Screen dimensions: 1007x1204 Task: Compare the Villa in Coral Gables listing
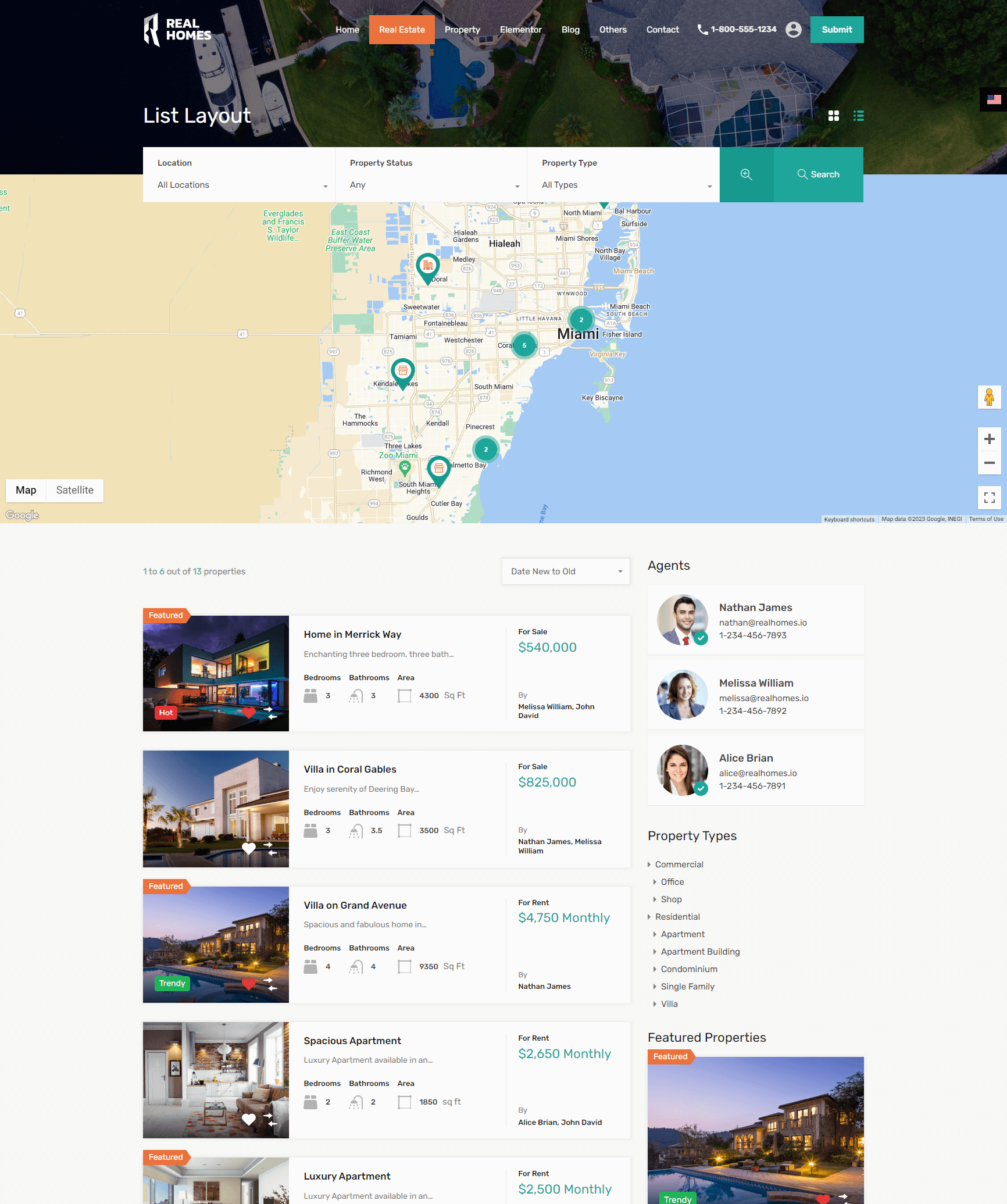click(270, 848)
